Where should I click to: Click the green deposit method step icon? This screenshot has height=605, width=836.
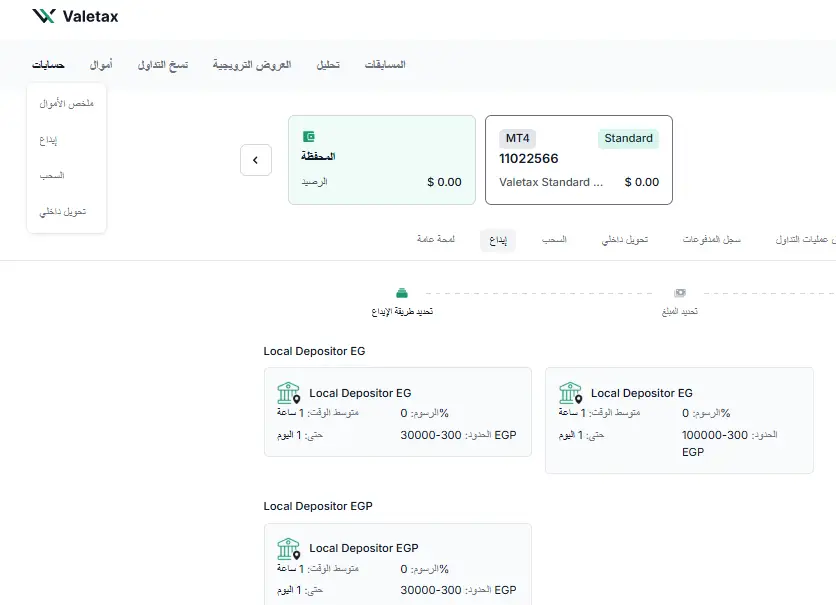(x=402, y=293)
